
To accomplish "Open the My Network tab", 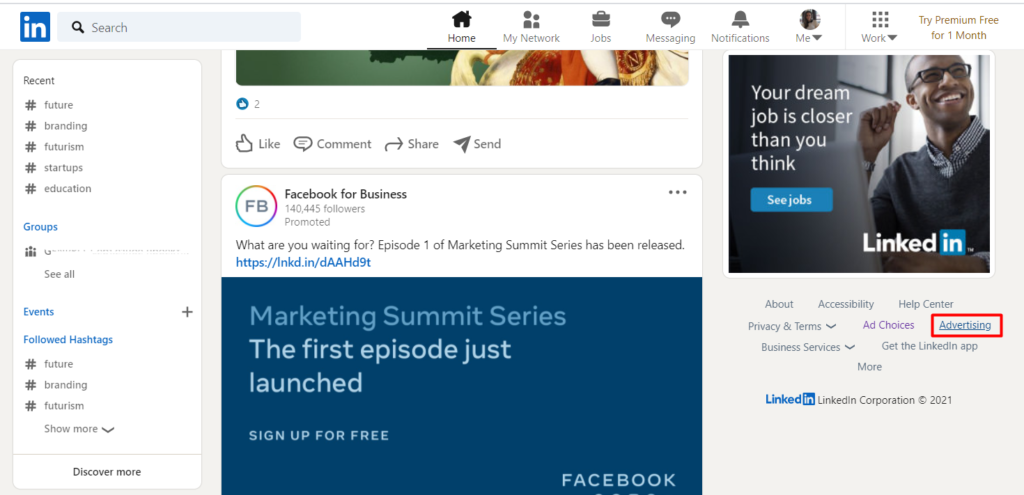I will 531,27.
